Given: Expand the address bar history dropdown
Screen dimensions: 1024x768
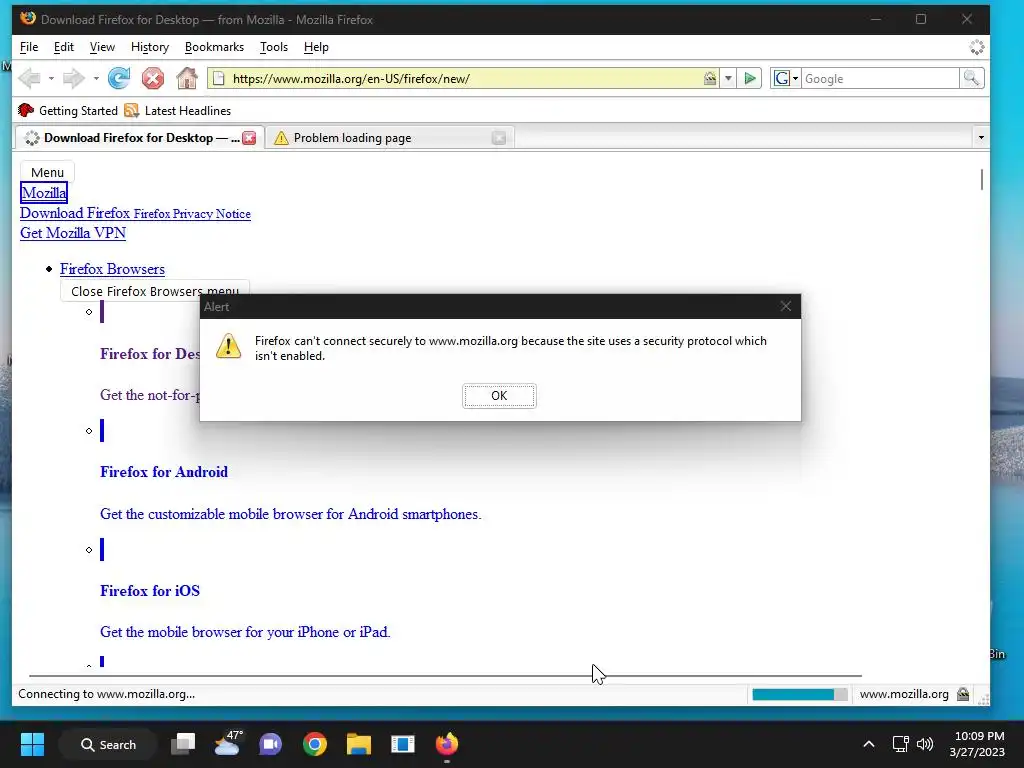Looking at the screenshot, I should point(728,78).
